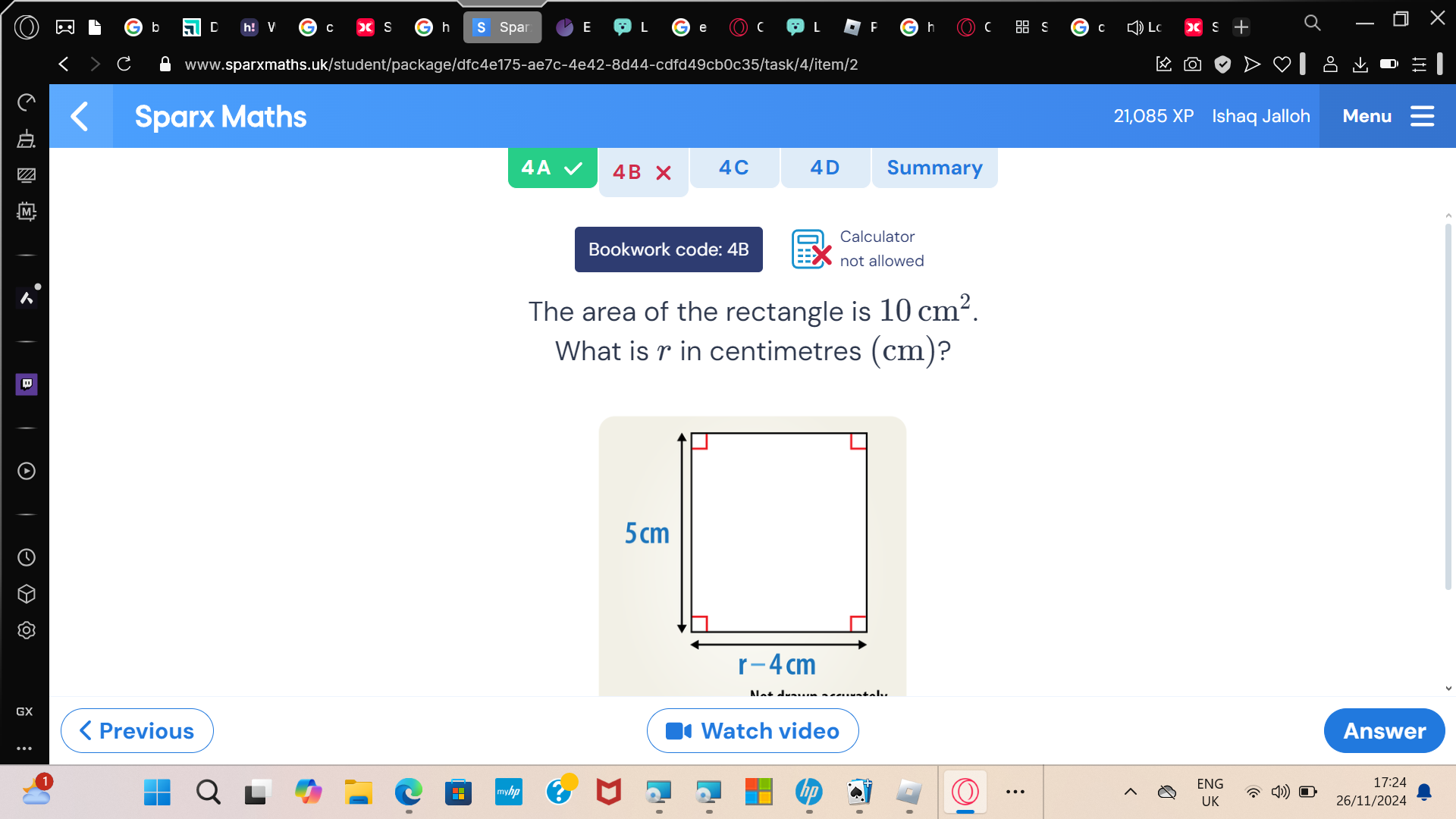The width and height of the screenshot is (1456, 819).
Task: Open Opera snapshot camera icon
Action: point(1193,64)
